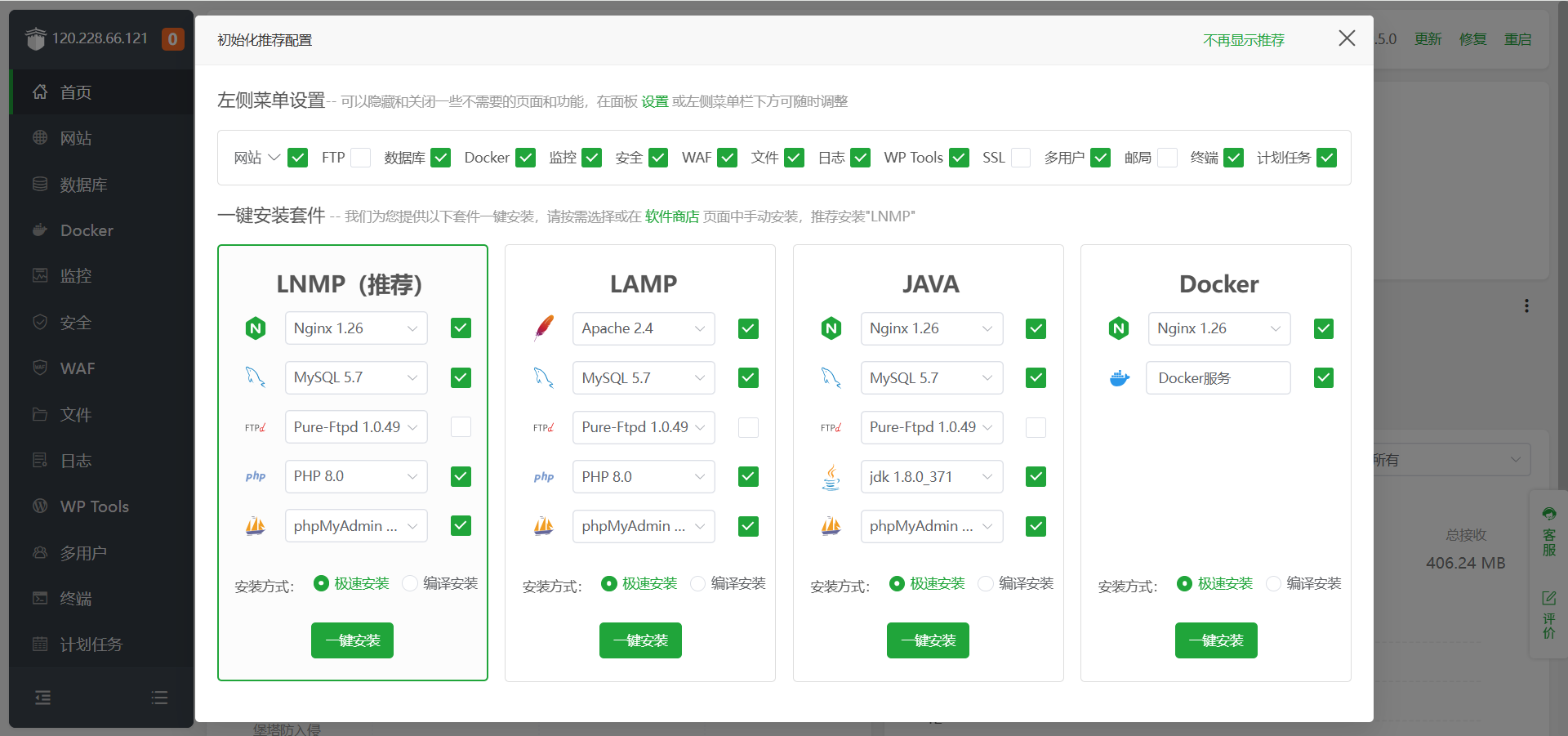Open 文件 in the left sidebar
The image size is (1568, 736).
102,414
